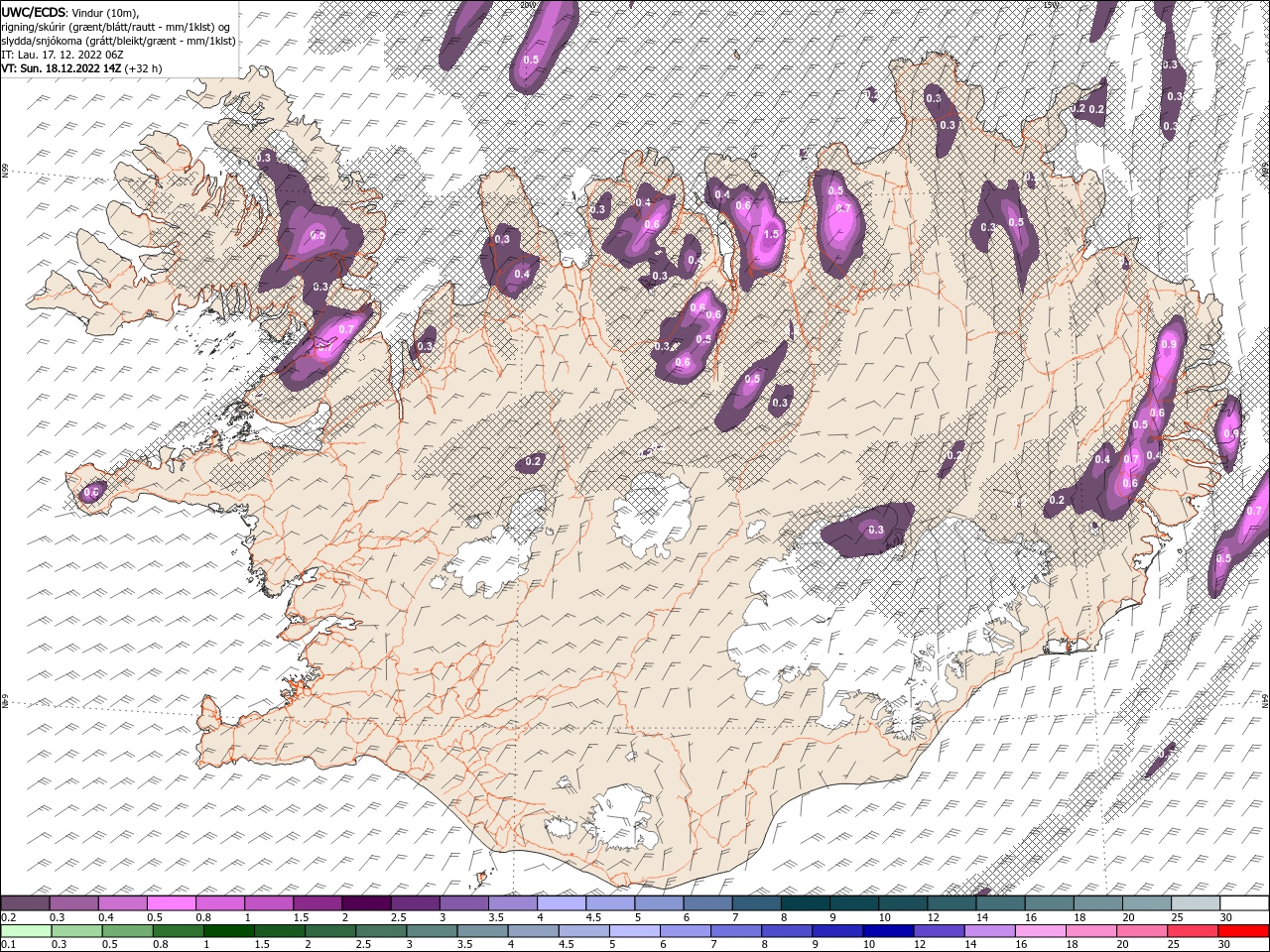
Task: Click top-row legend swatch between 14 and 16
Action: click(1000, 903)
